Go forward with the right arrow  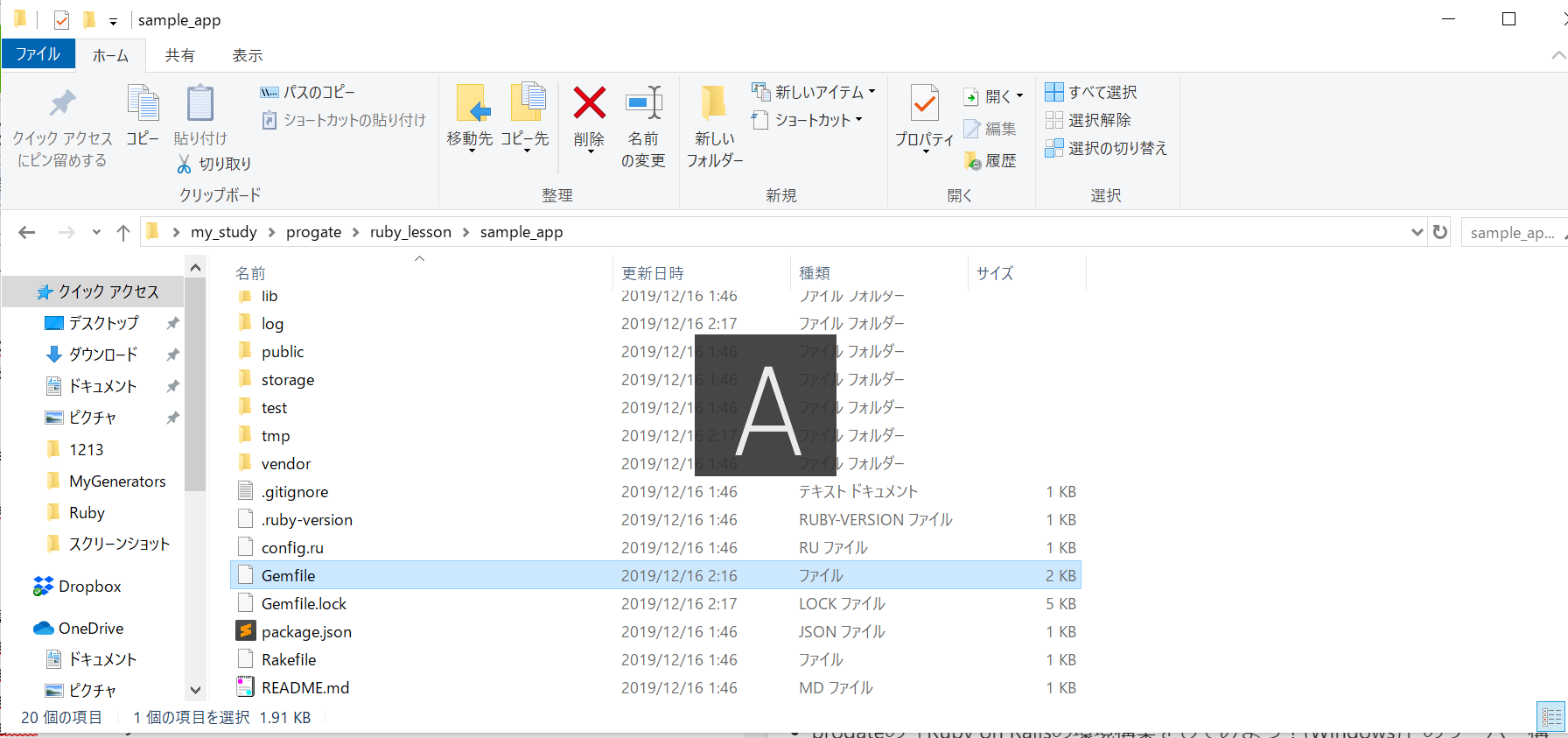[66, 232]
